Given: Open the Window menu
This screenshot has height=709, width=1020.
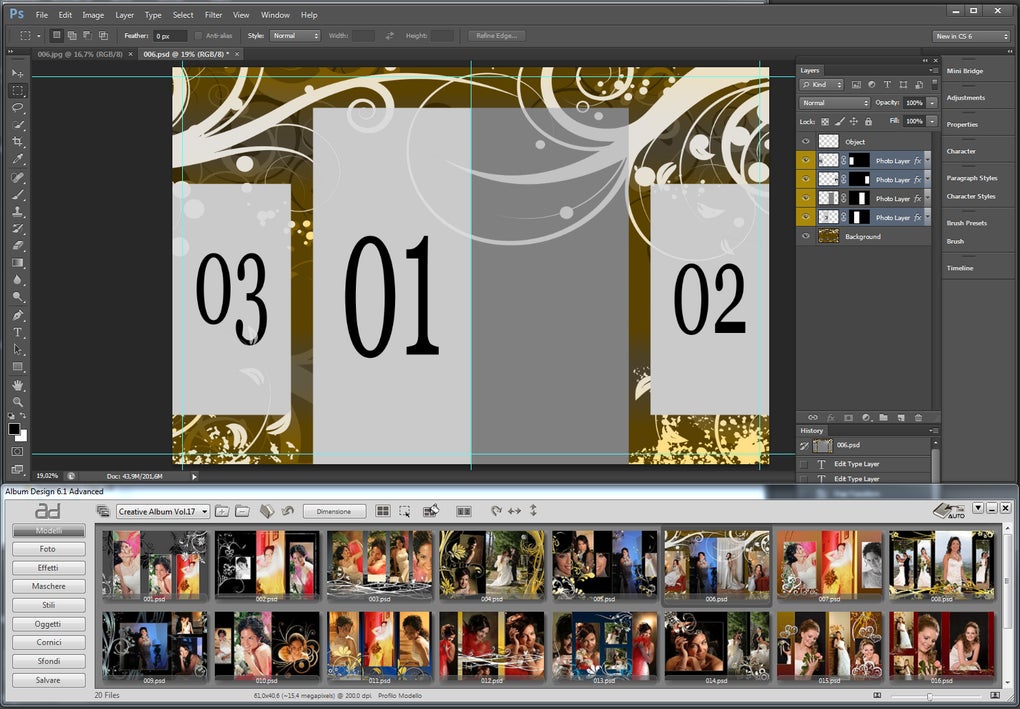Looking at the screenshot, I should point(275,15).
